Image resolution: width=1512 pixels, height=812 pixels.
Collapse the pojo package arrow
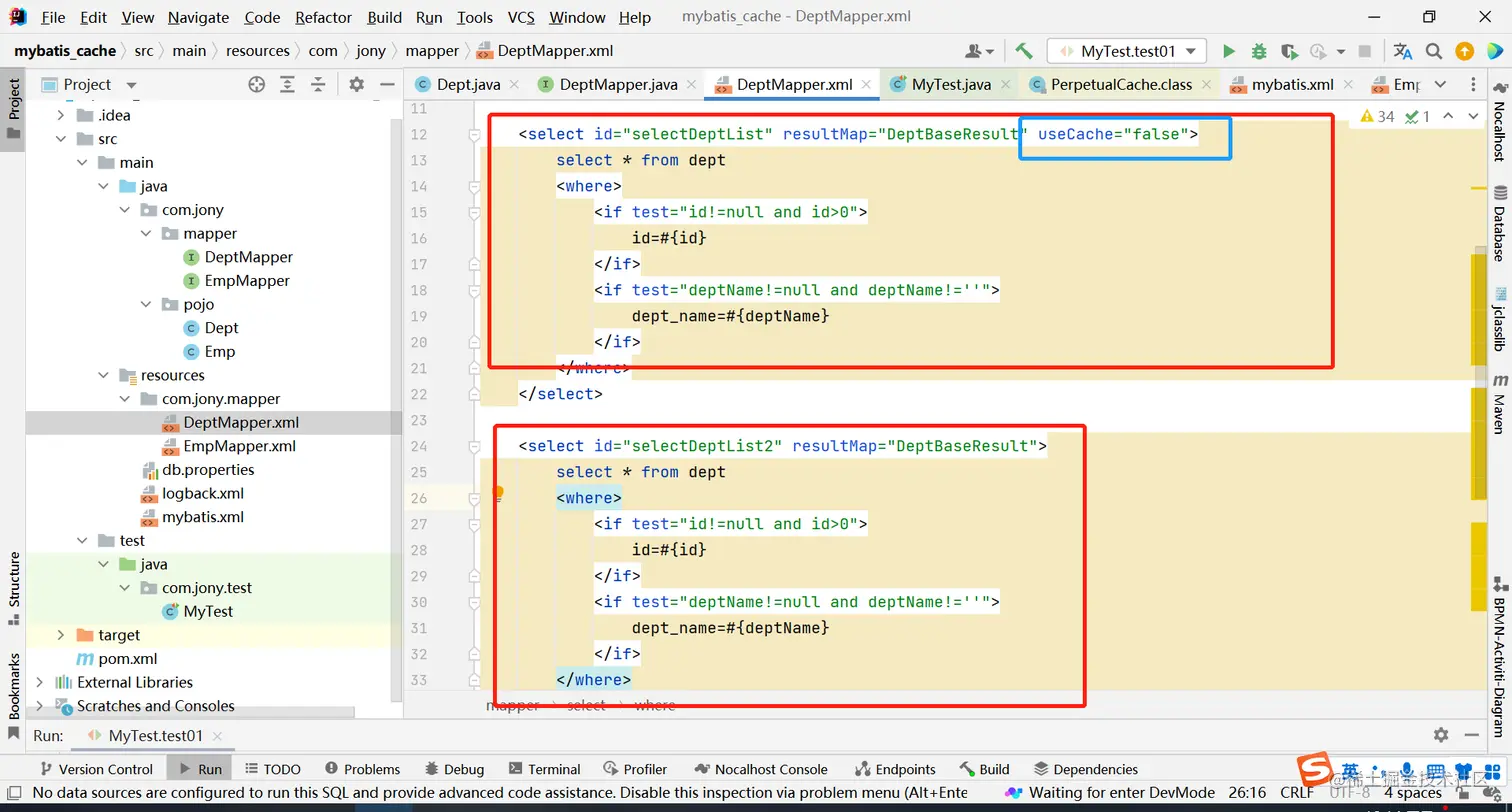pos(147,304)
